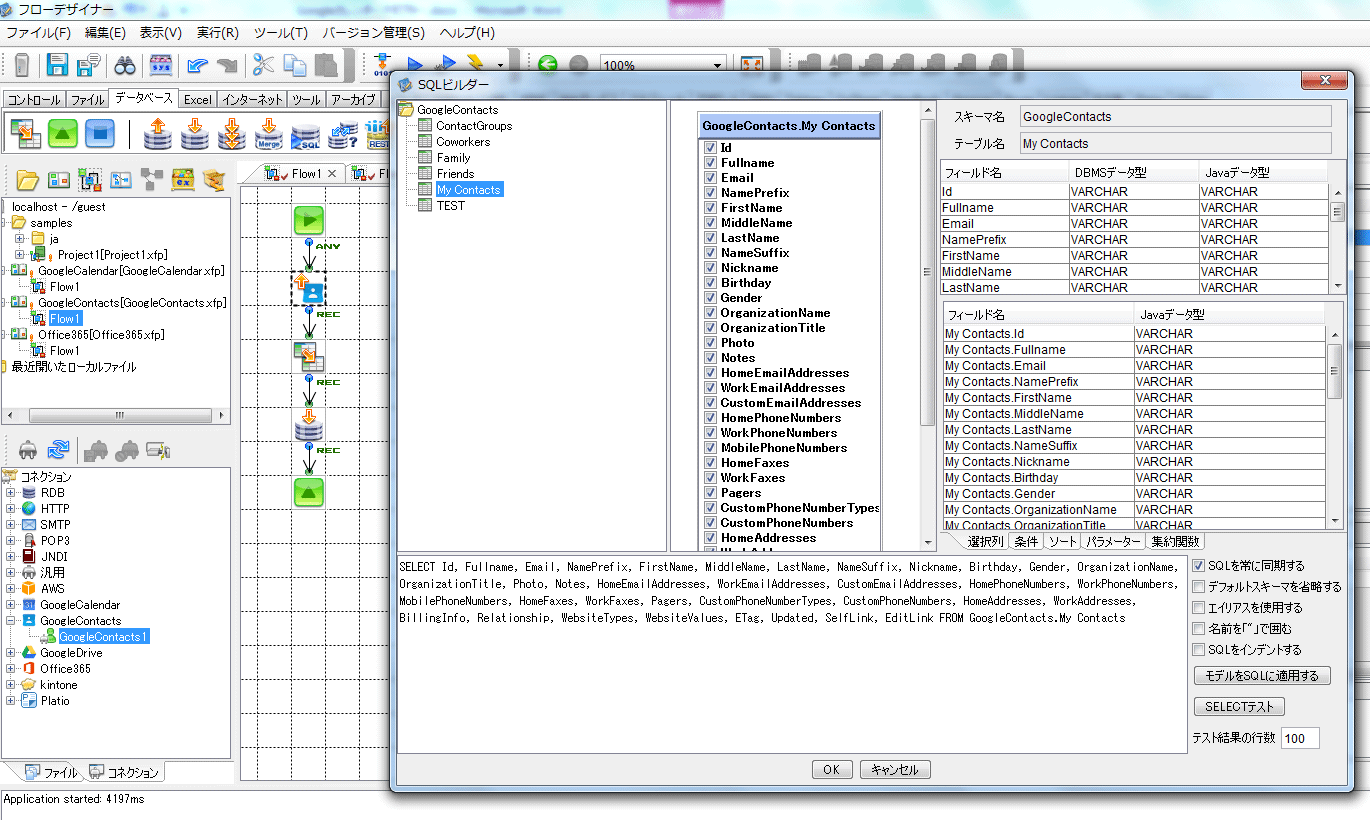Click the OK button in SQL builder
The image size is (1370, 820).
831,770
